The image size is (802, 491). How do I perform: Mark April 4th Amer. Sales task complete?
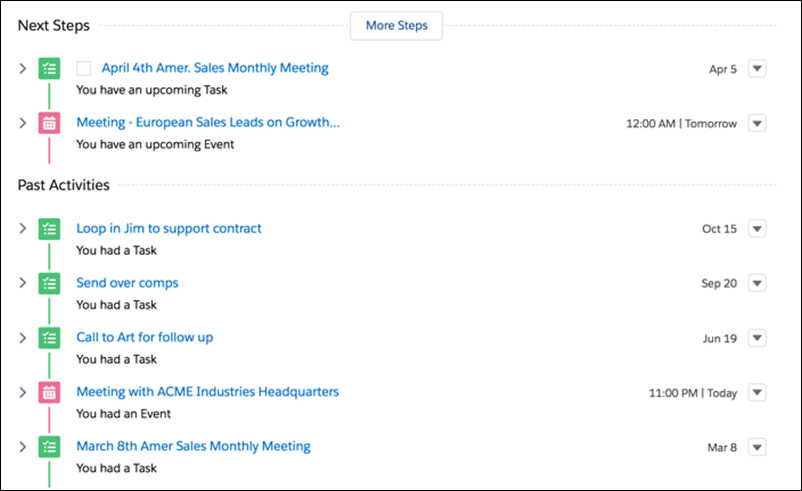coord(84,69)
